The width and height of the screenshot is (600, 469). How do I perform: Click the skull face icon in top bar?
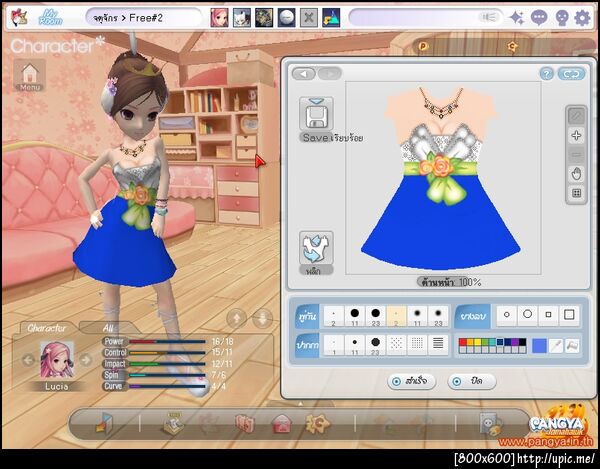[562, 18]
